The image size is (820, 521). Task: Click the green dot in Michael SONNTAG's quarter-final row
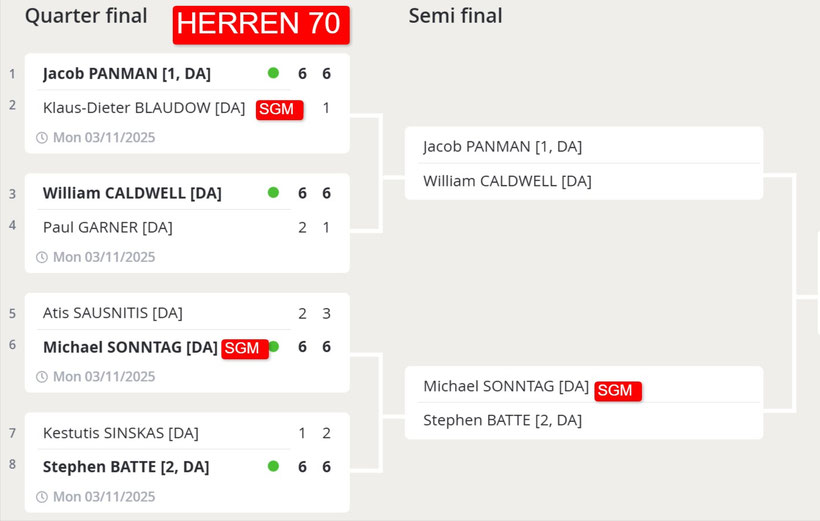(x=274, y=347)
